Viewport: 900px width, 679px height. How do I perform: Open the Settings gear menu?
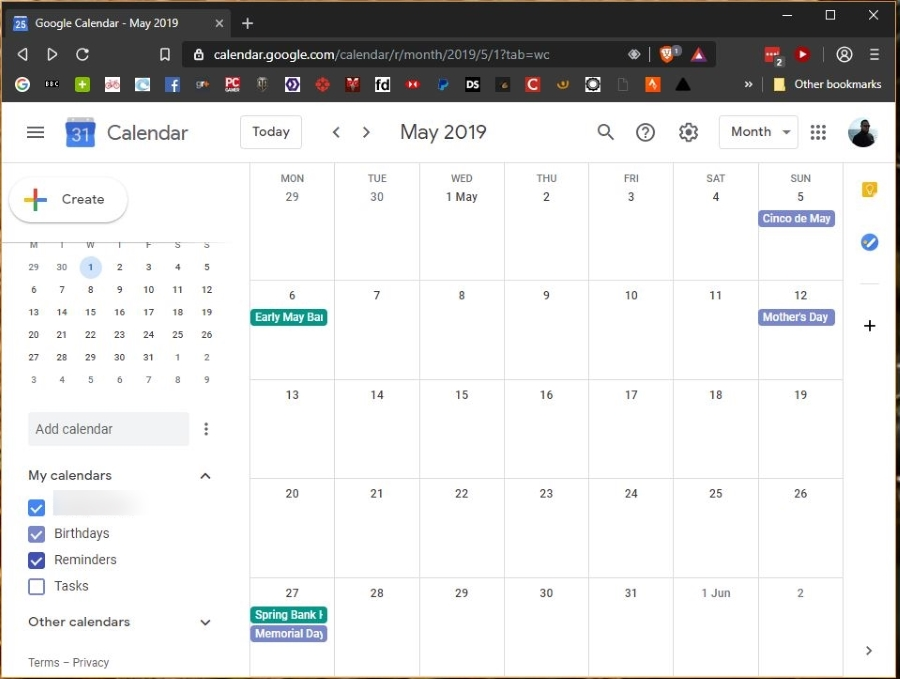(688, 133)
